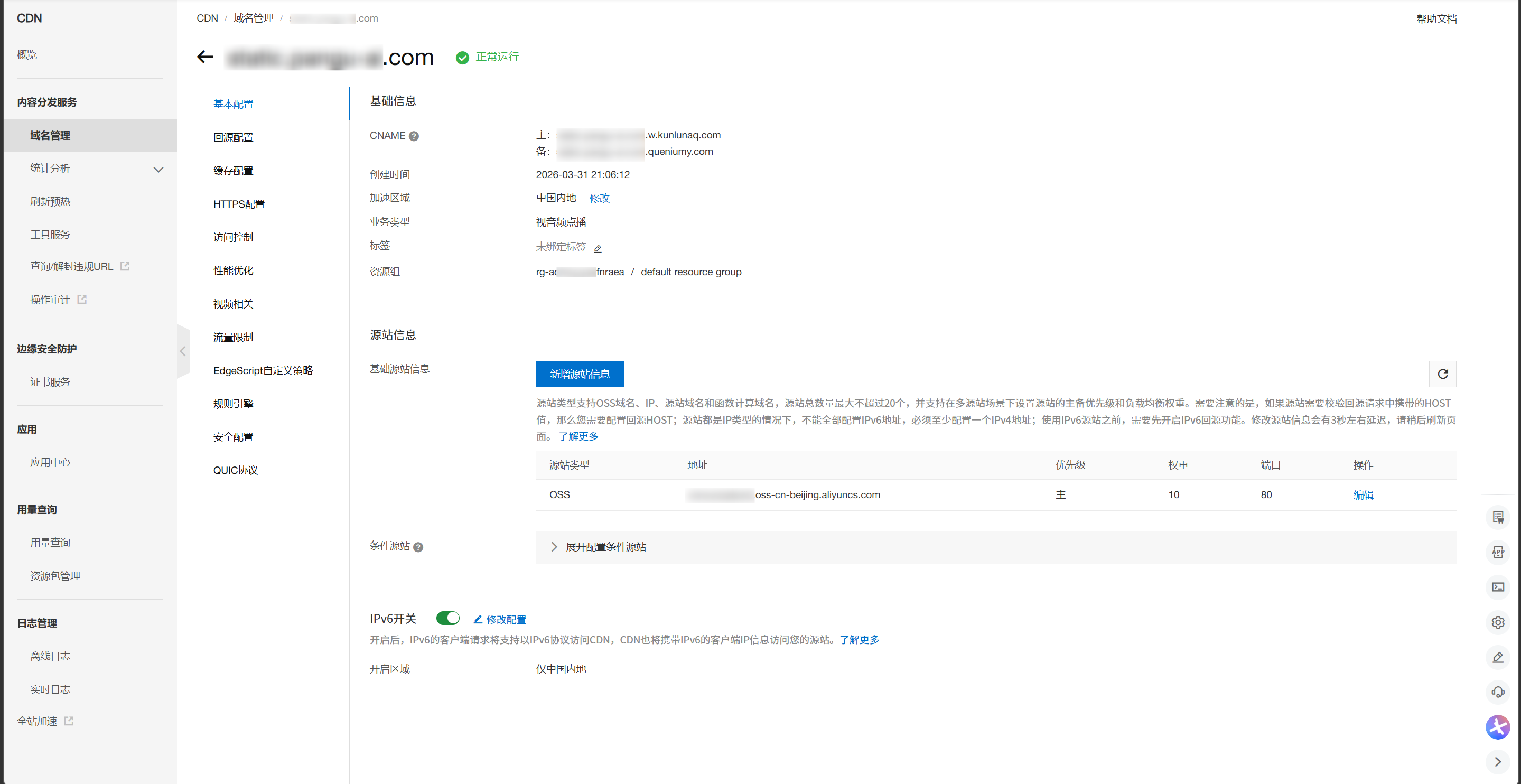Open the CloudShell terminal icon

click(1499, 587)
